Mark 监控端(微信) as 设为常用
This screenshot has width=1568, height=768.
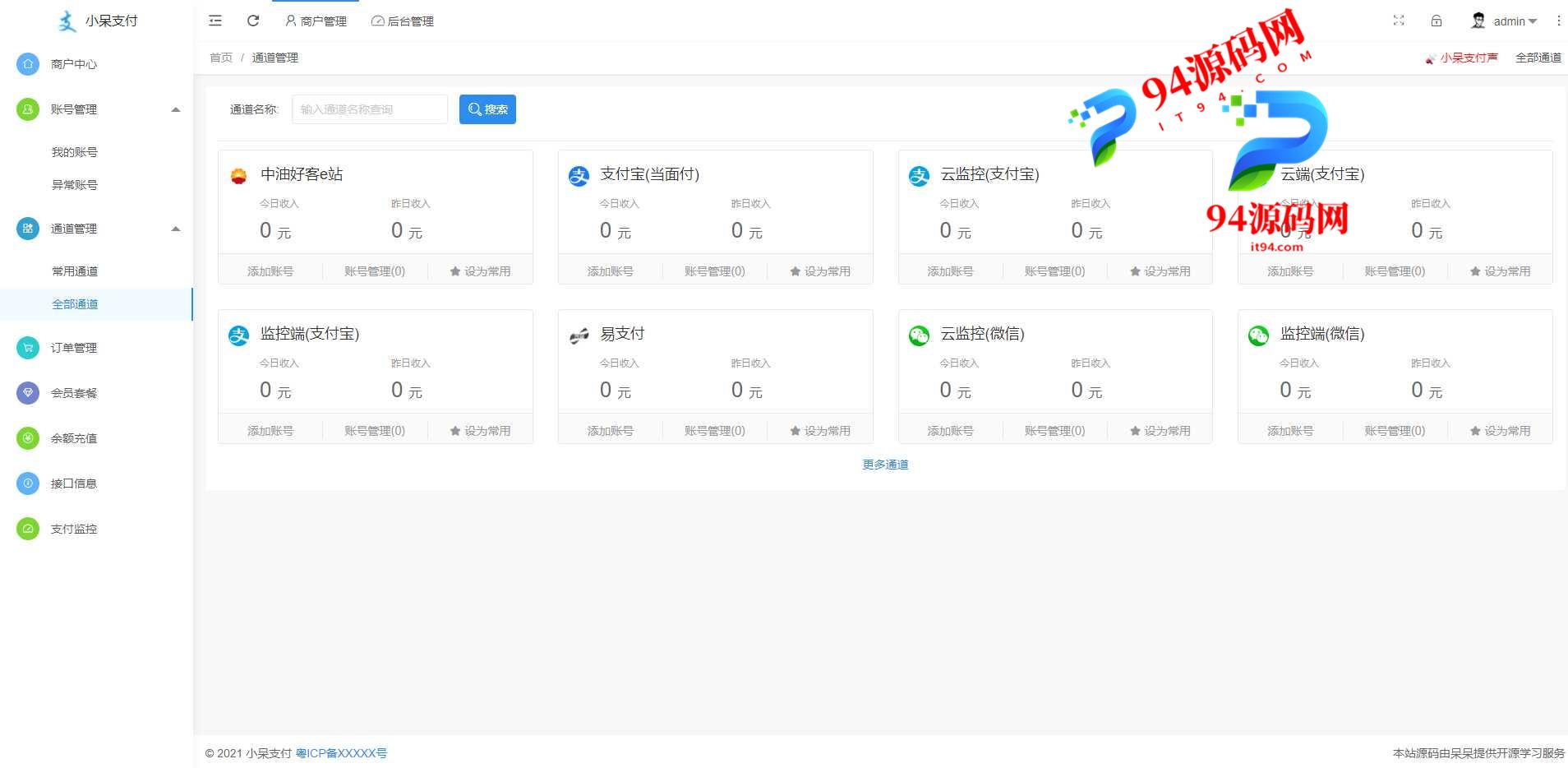tap(1500, 431)
